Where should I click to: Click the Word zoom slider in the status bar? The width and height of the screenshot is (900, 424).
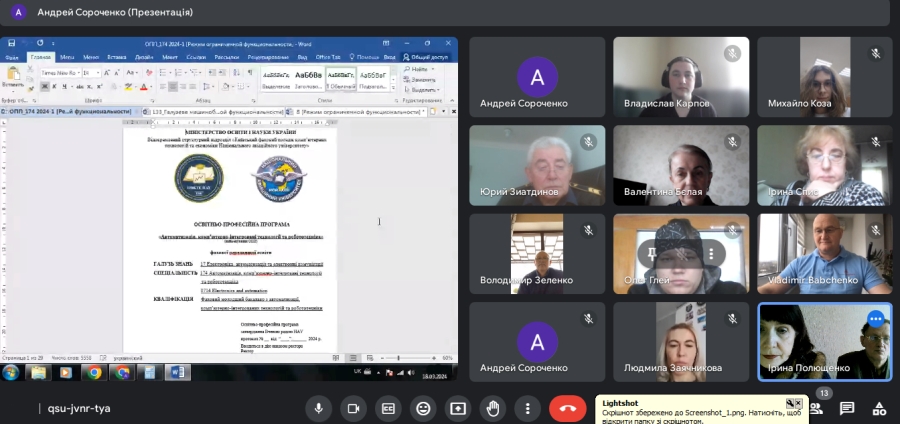410,357
